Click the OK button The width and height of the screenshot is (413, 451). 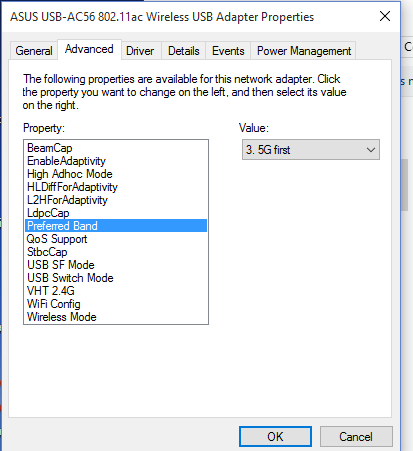pyautogui.click(x=275, y=436)
